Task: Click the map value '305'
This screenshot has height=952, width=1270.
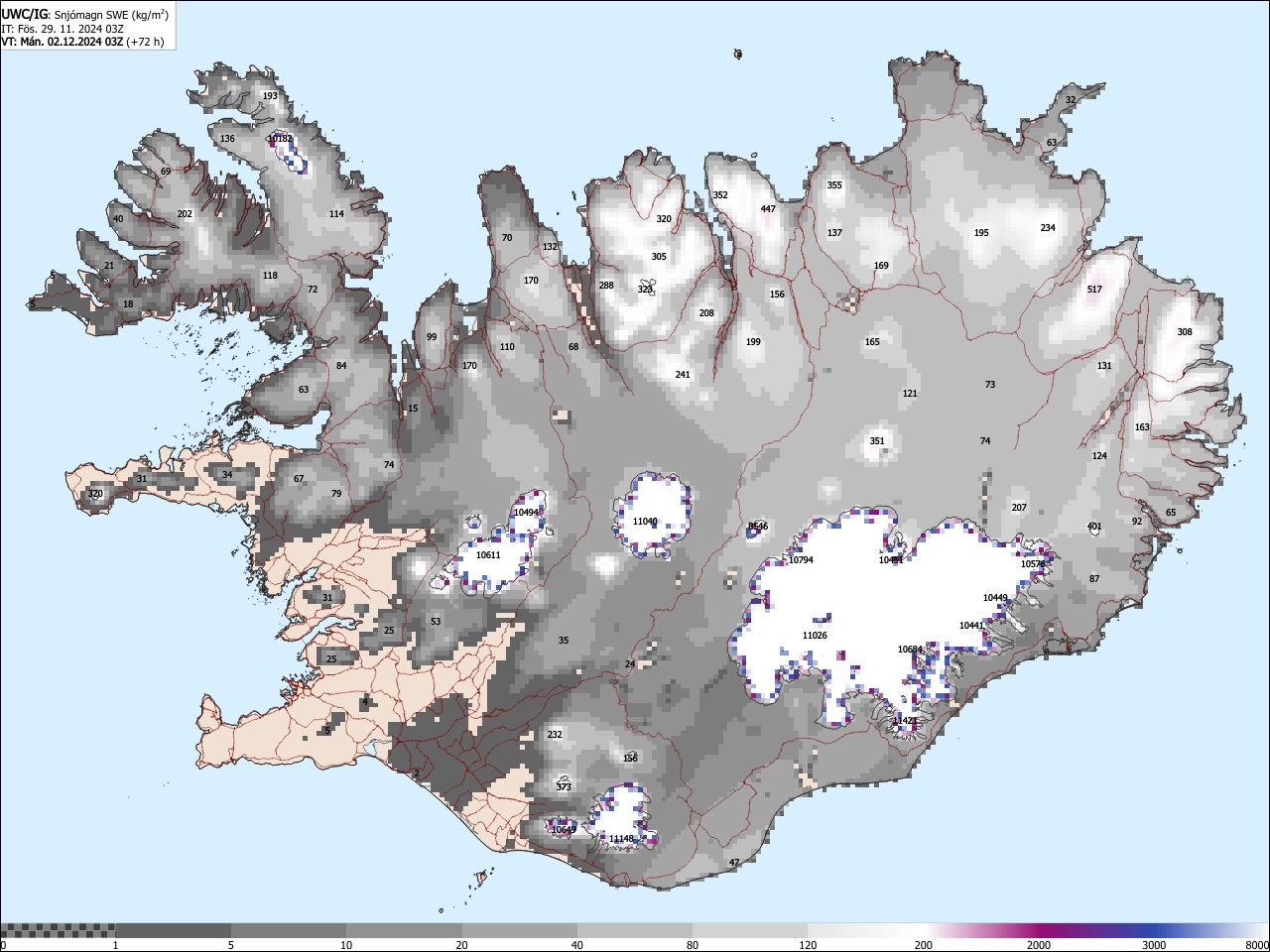Action: [x=659, y=257]
